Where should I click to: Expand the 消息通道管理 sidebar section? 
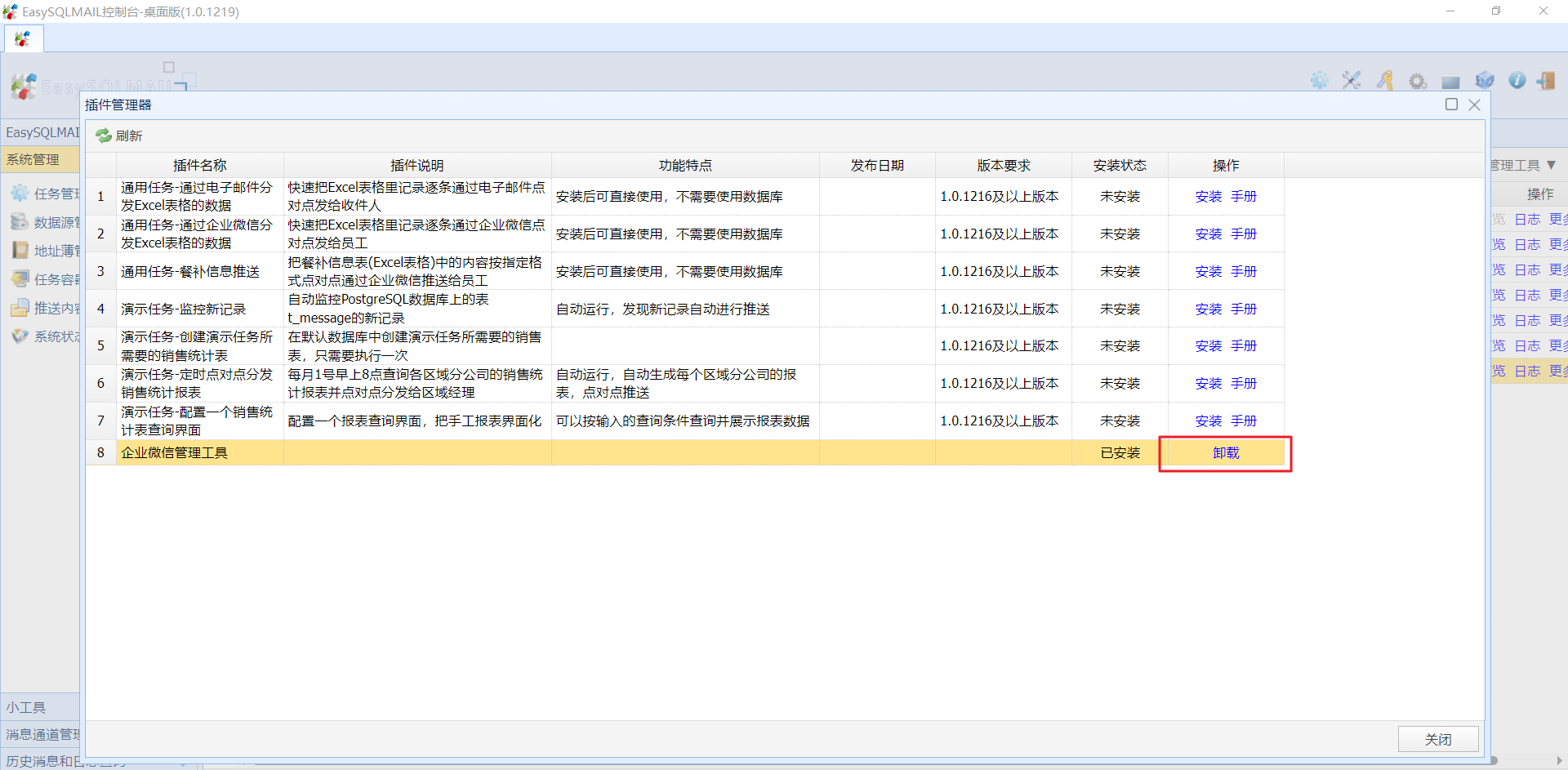[41, 734]
